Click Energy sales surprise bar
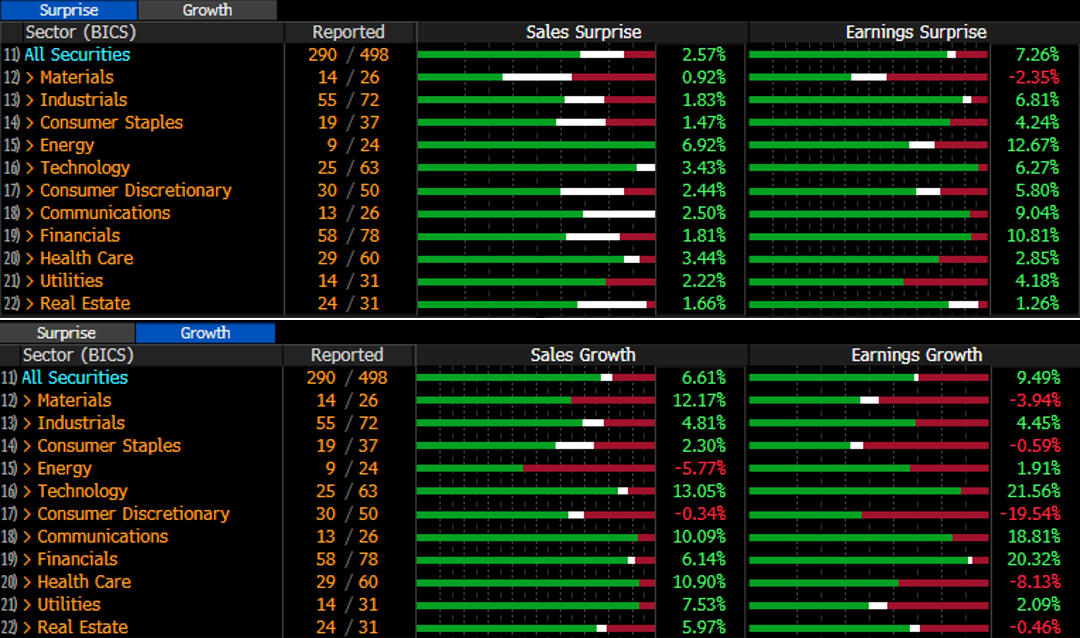1080x638 pixels. (537, 145)
